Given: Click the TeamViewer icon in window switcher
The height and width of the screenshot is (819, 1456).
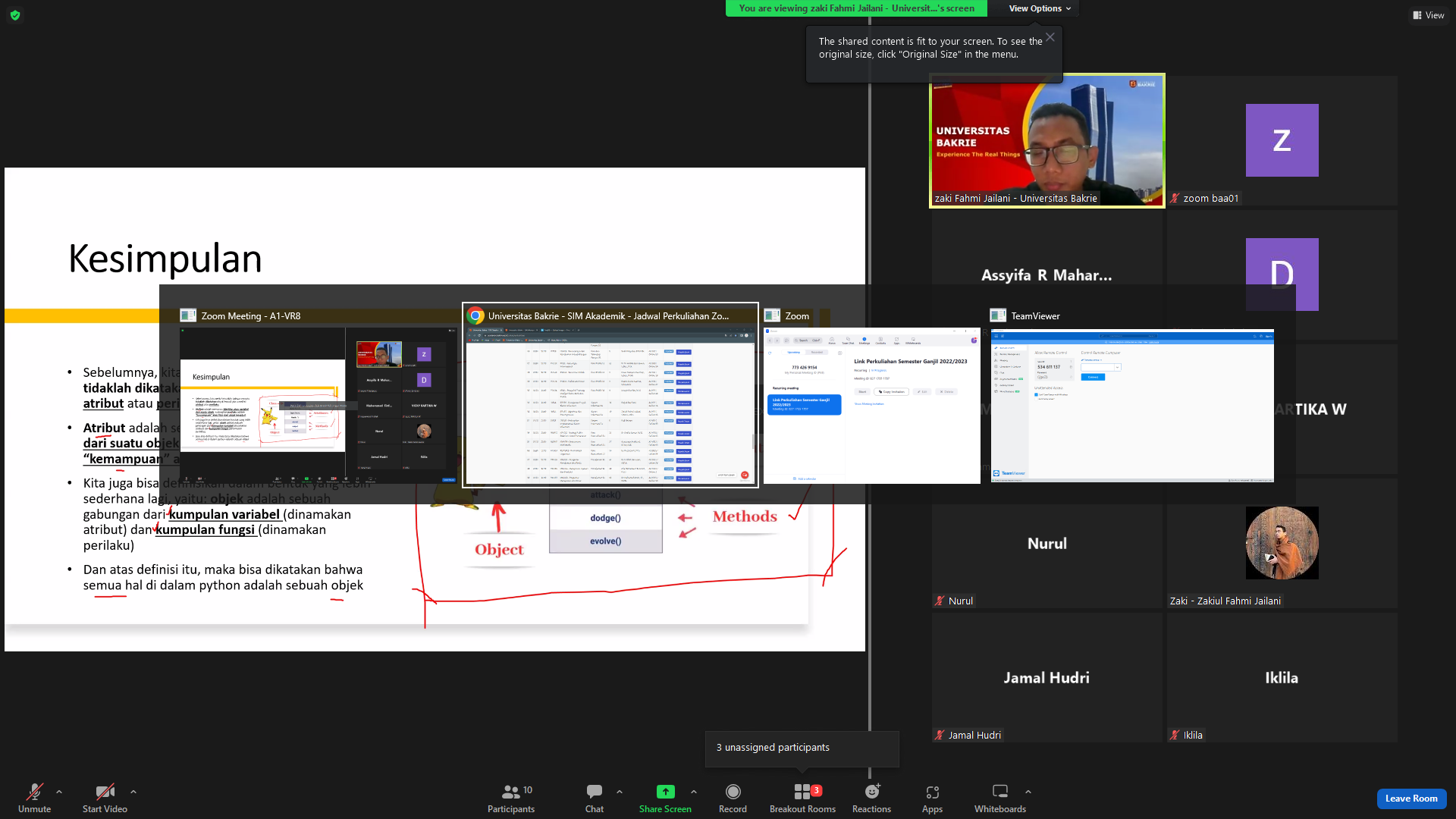Looking at the screenshot, I should click(x=998, y=315).
